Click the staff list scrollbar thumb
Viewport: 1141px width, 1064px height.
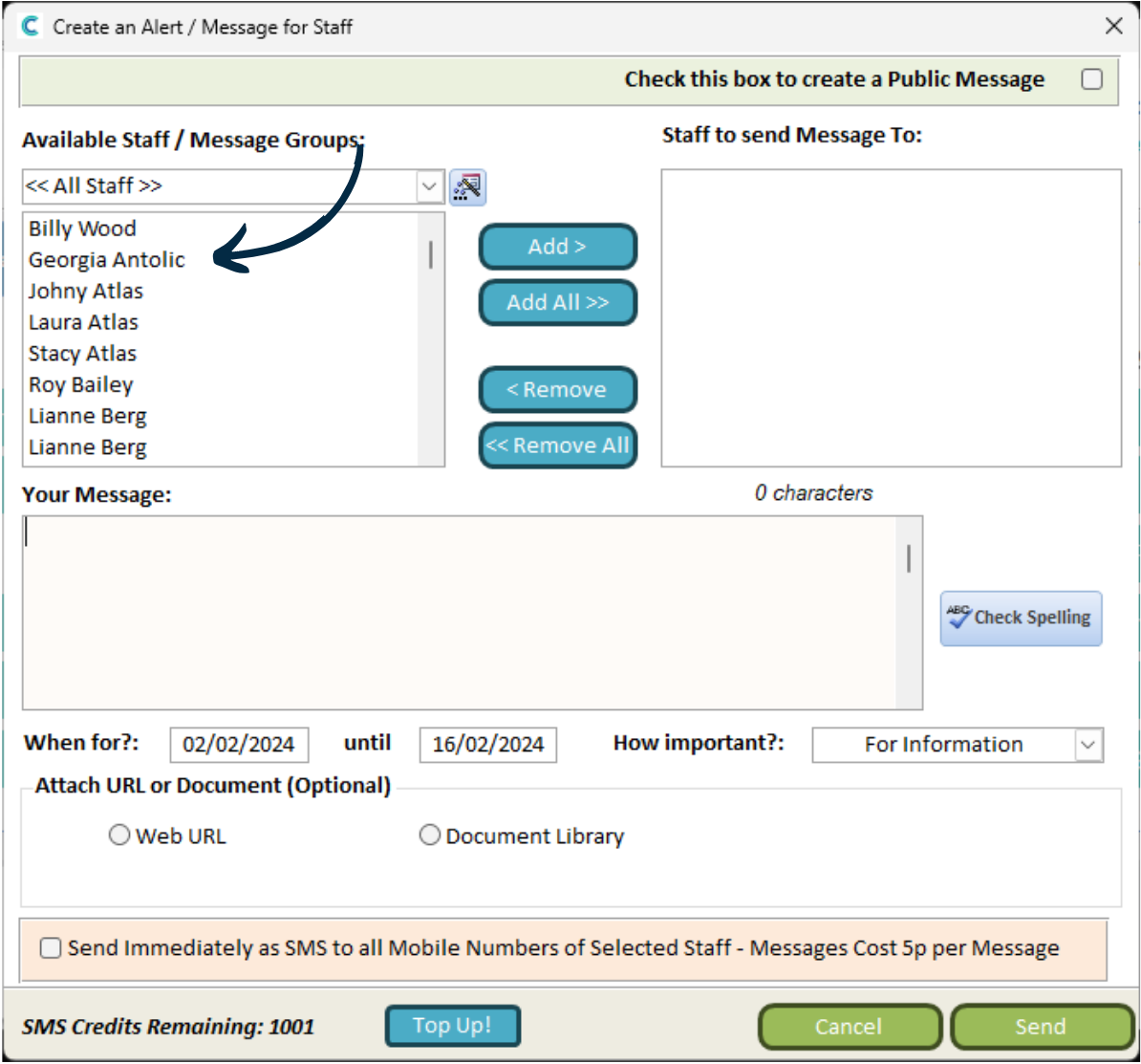431,254
